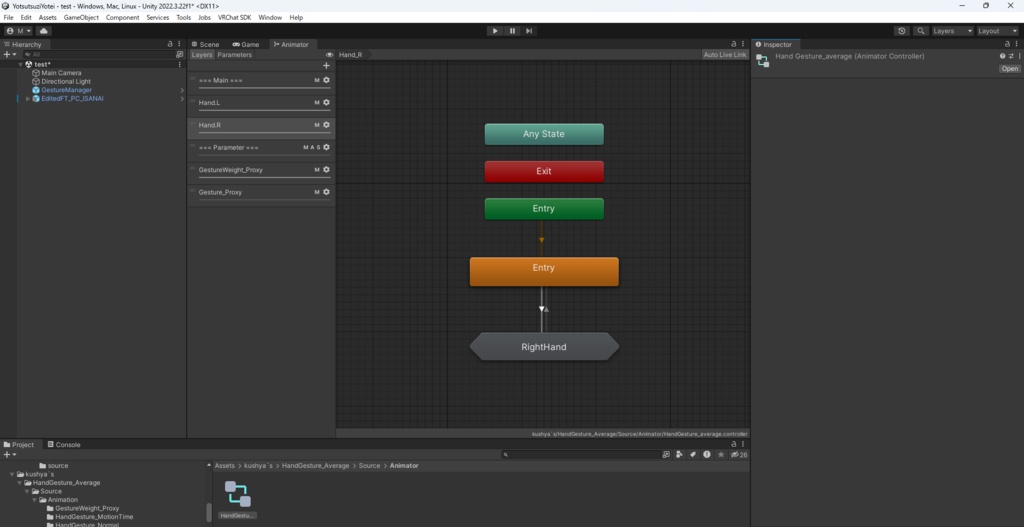Open the Component menu

point(122,18)
